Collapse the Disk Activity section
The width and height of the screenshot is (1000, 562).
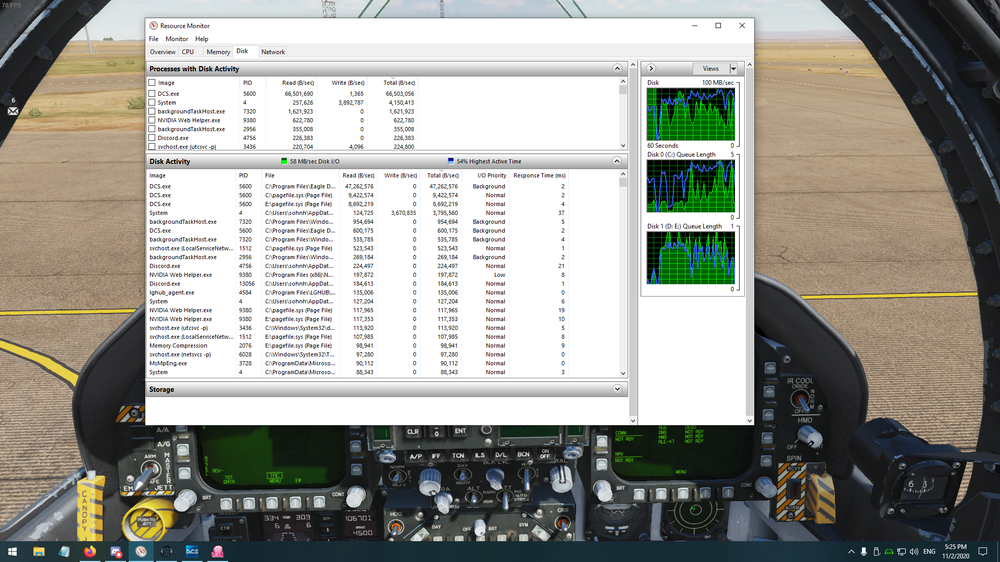[617, 161]
